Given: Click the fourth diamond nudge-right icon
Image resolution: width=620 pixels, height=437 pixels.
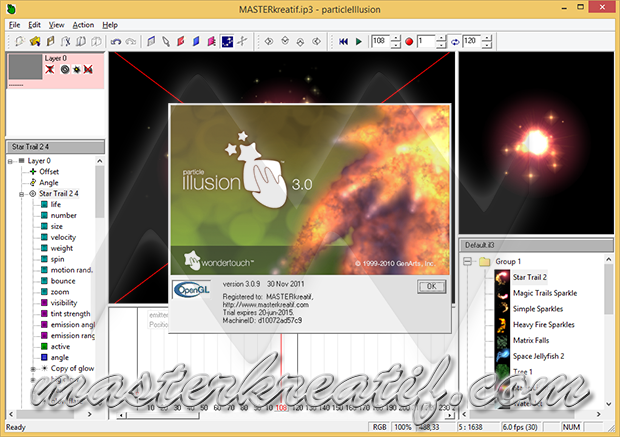Looking at the screenshot, I should pos(316,41).
